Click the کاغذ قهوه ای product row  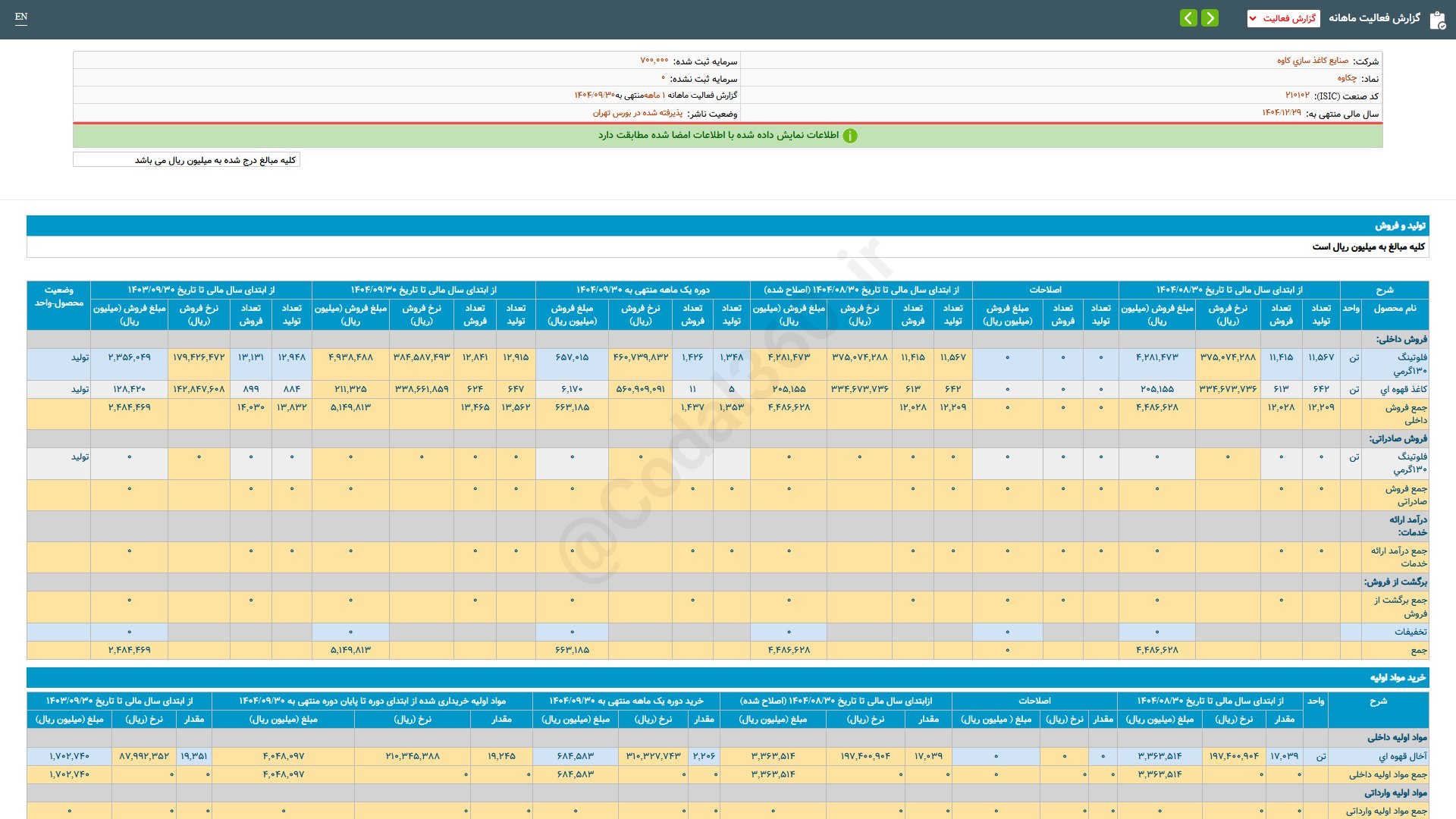click(1403, 389)
